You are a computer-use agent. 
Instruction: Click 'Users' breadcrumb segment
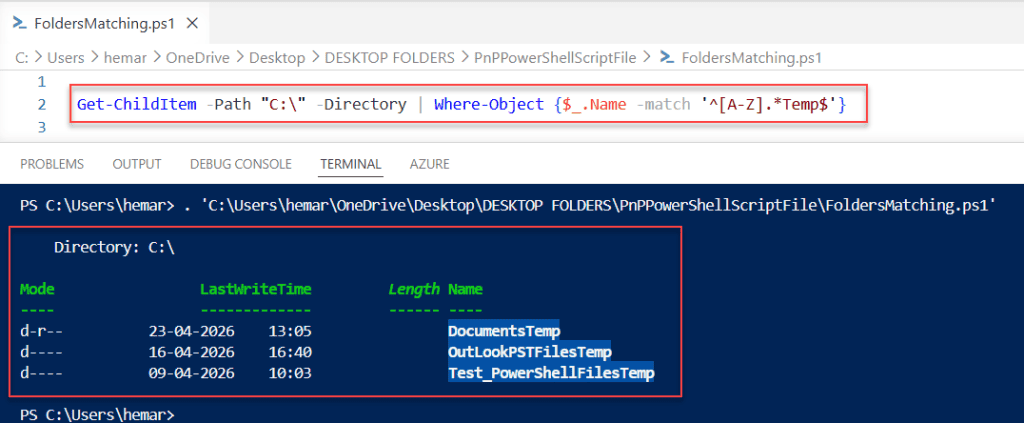click(66, 57)
